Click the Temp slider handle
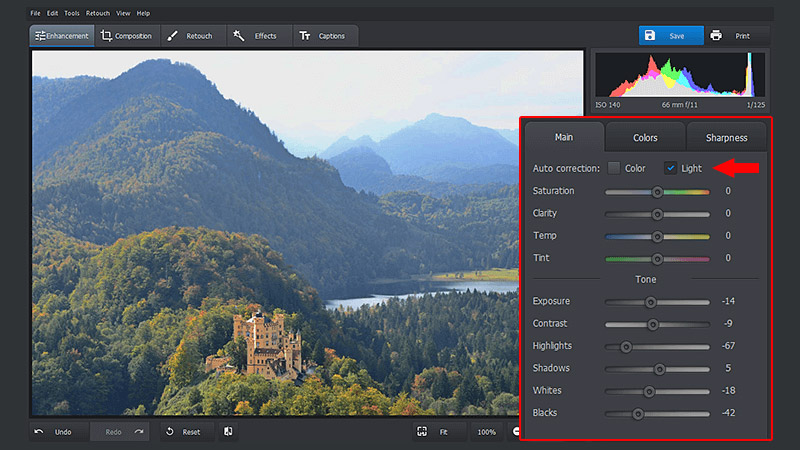 tap(657, 236)
